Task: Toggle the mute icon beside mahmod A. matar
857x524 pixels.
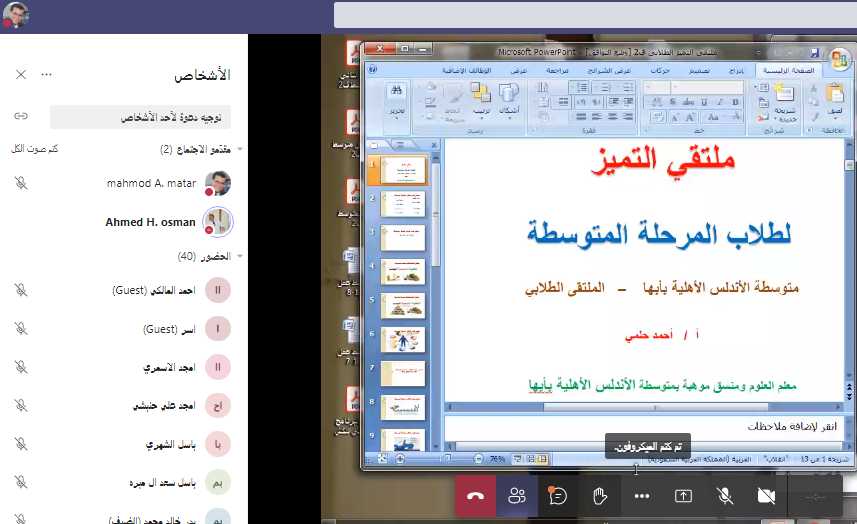Action: (20, 183)
